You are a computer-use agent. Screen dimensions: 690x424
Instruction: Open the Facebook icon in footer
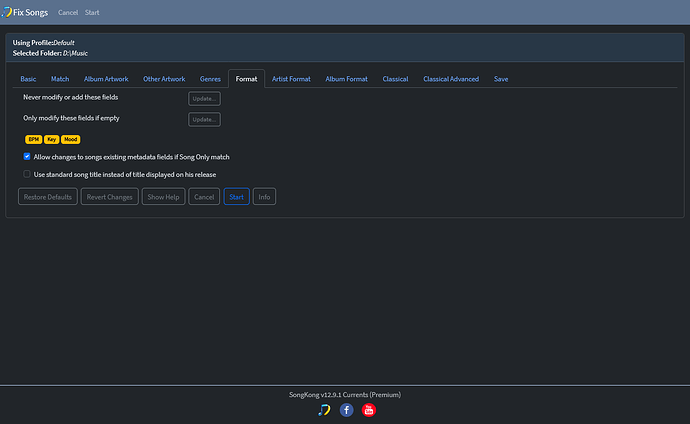point(346,410)
